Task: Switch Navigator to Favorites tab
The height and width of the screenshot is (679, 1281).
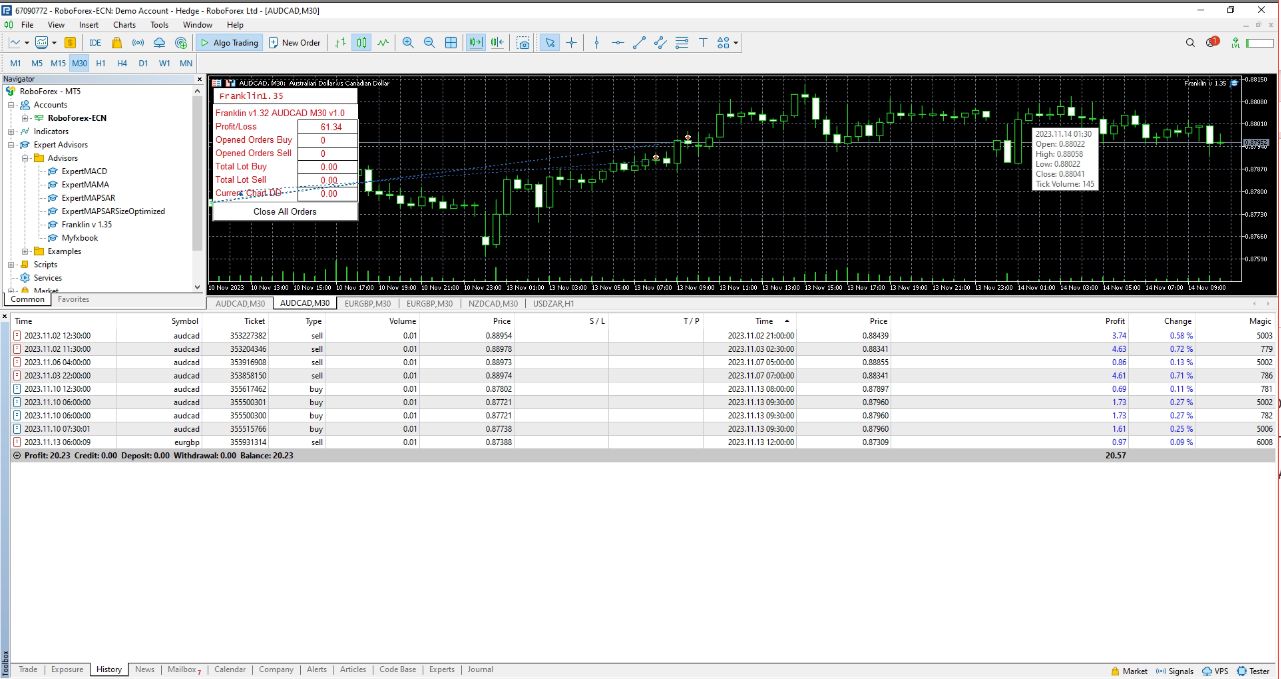Action: coord(73,299)
